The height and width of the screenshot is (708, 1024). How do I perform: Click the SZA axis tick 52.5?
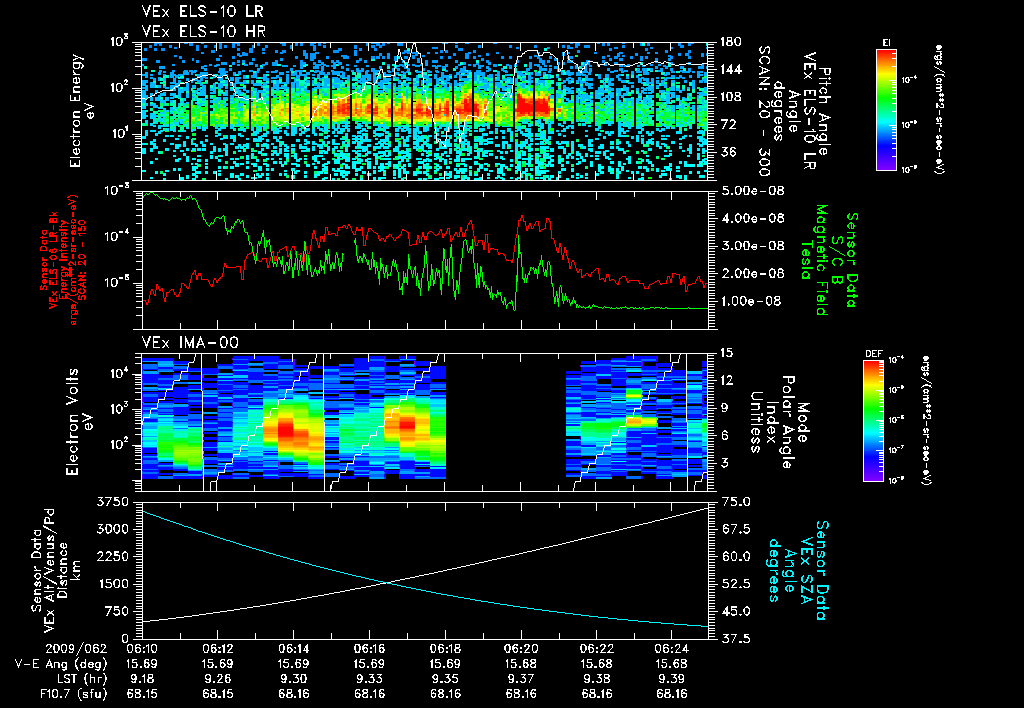click(x=735, y=584)
